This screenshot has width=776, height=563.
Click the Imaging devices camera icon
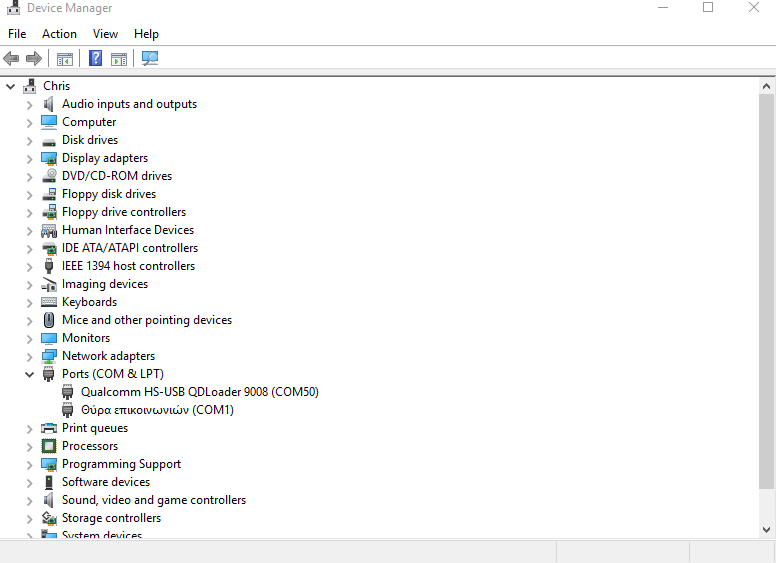(48, 284)
